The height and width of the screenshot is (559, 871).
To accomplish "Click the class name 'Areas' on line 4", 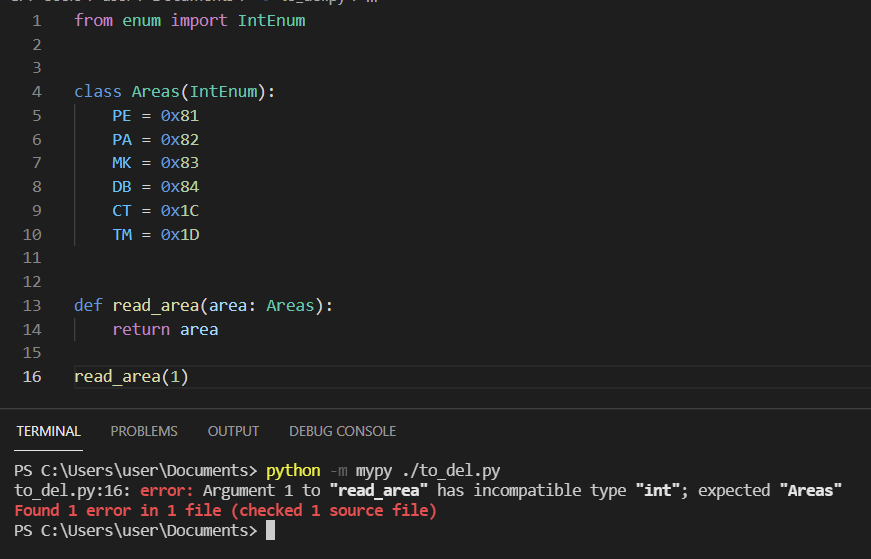I will (x=156, y=92).
